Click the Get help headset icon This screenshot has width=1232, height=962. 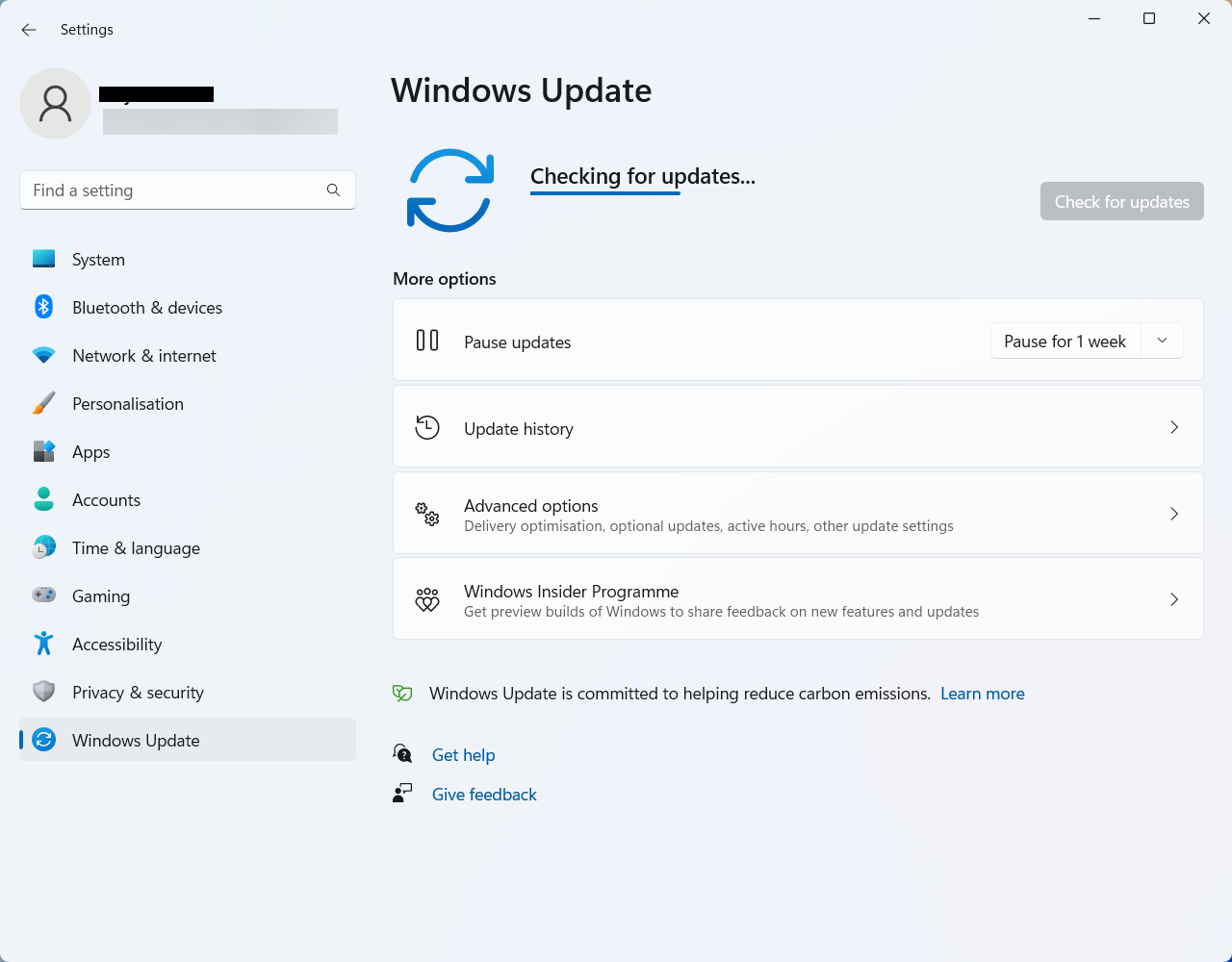(x=402, y=754)
